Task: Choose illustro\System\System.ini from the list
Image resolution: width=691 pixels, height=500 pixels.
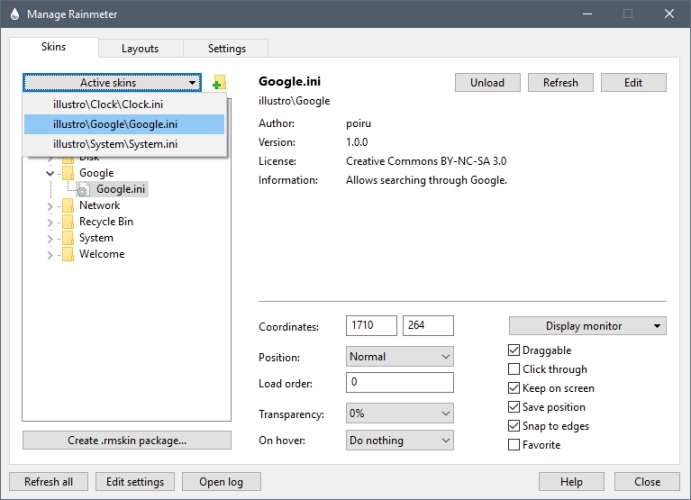Action: coord(124,144)
